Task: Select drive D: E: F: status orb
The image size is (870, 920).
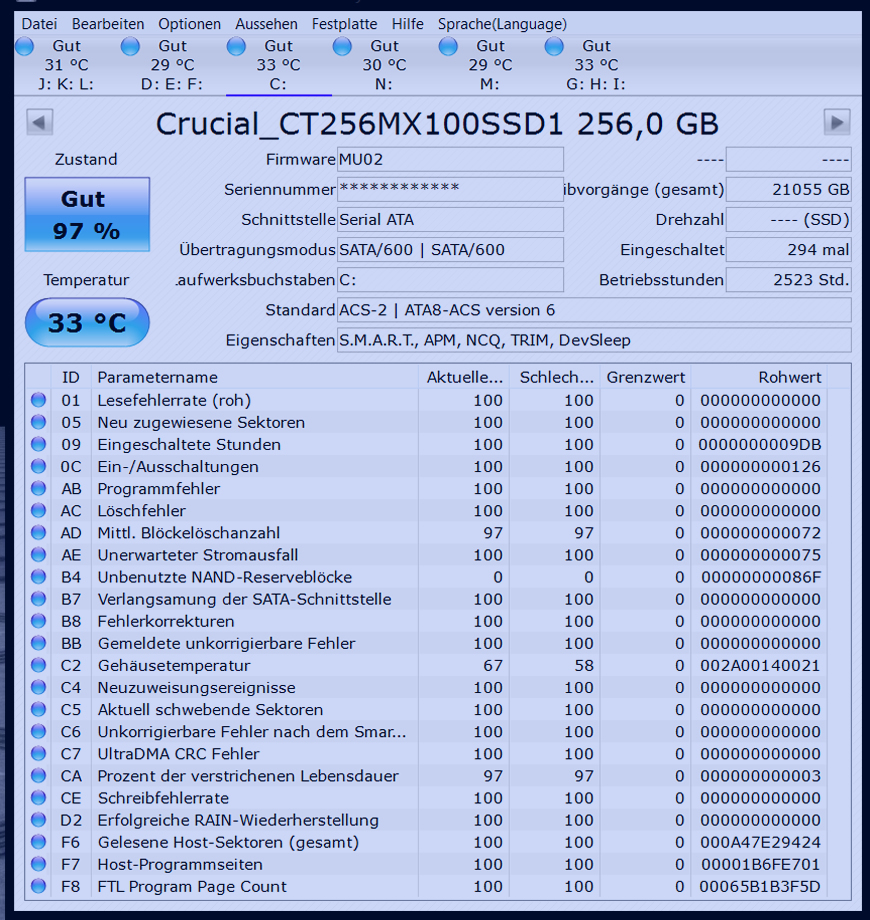Action: pyautogui.click(x=130, y=46)
